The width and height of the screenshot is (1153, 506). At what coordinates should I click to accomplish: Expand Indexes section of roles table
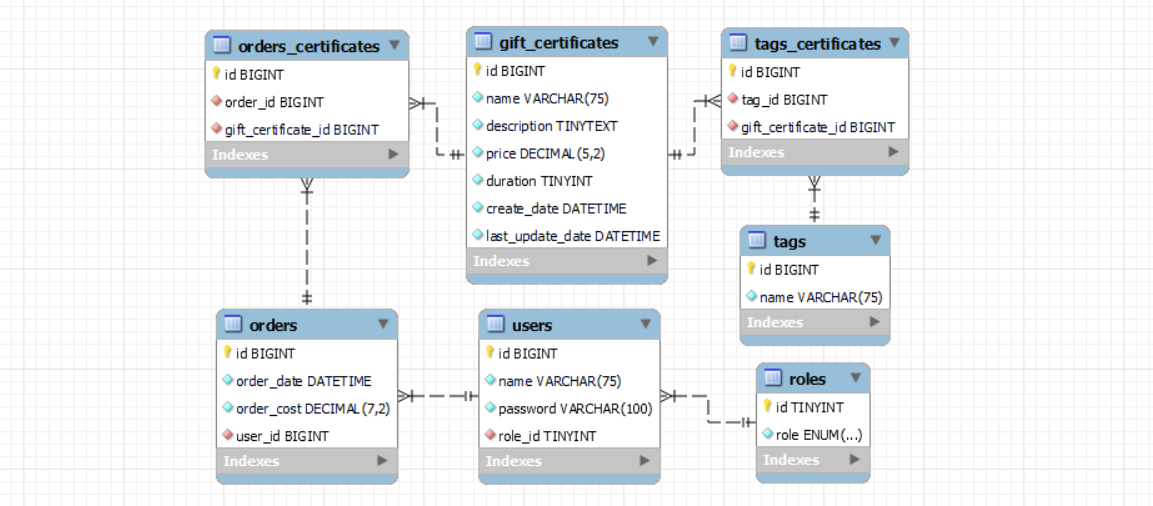click(x=854, y=460)
